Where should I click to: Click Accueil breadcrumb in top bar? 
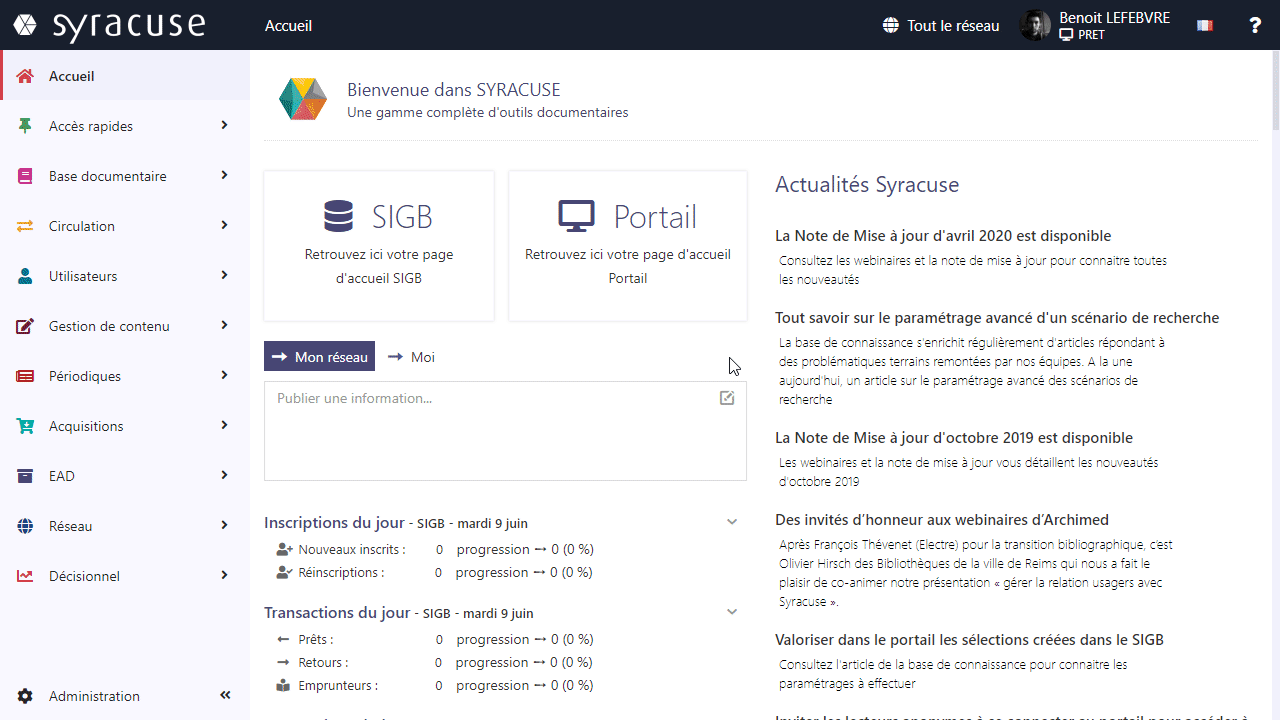pos(288,26)
